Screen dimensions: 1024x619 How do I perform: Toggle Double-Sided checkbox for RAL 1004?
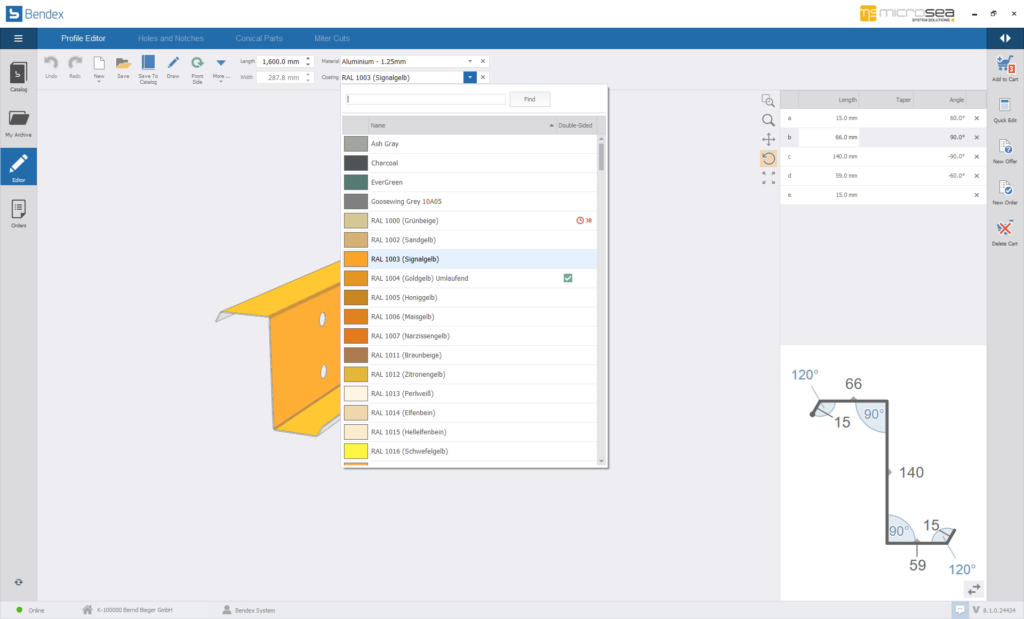(567, 278)
